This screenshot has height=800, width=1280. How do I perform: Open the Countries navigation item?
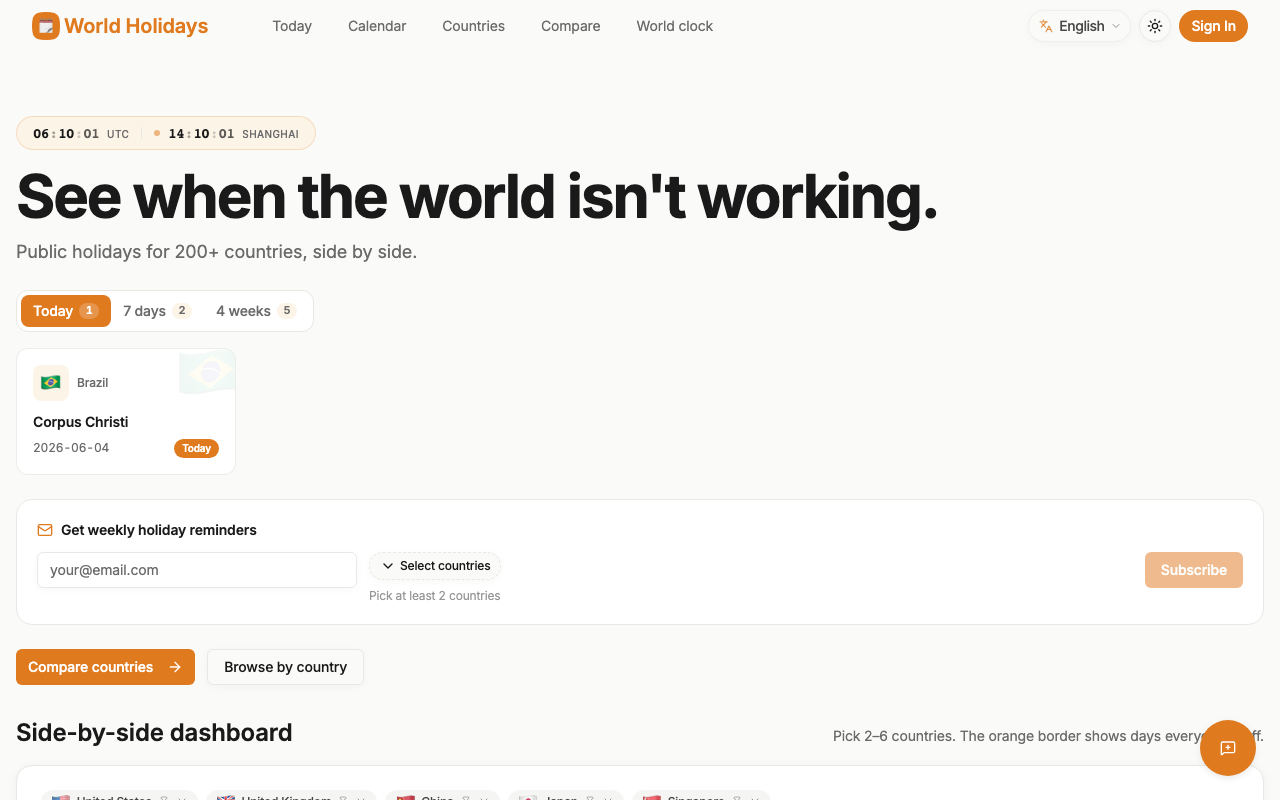click(474, 26)
